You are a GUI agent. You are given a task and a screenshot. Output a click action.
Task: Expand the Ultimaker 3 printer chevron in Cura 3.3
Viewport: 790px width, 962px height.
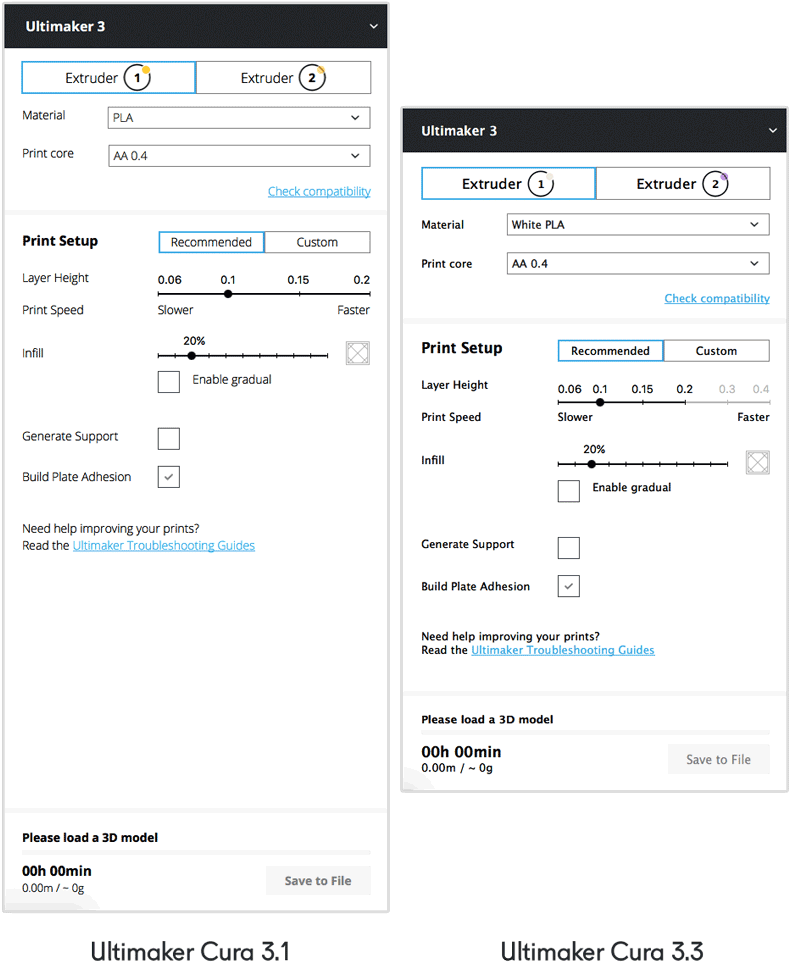click(773, 130)
